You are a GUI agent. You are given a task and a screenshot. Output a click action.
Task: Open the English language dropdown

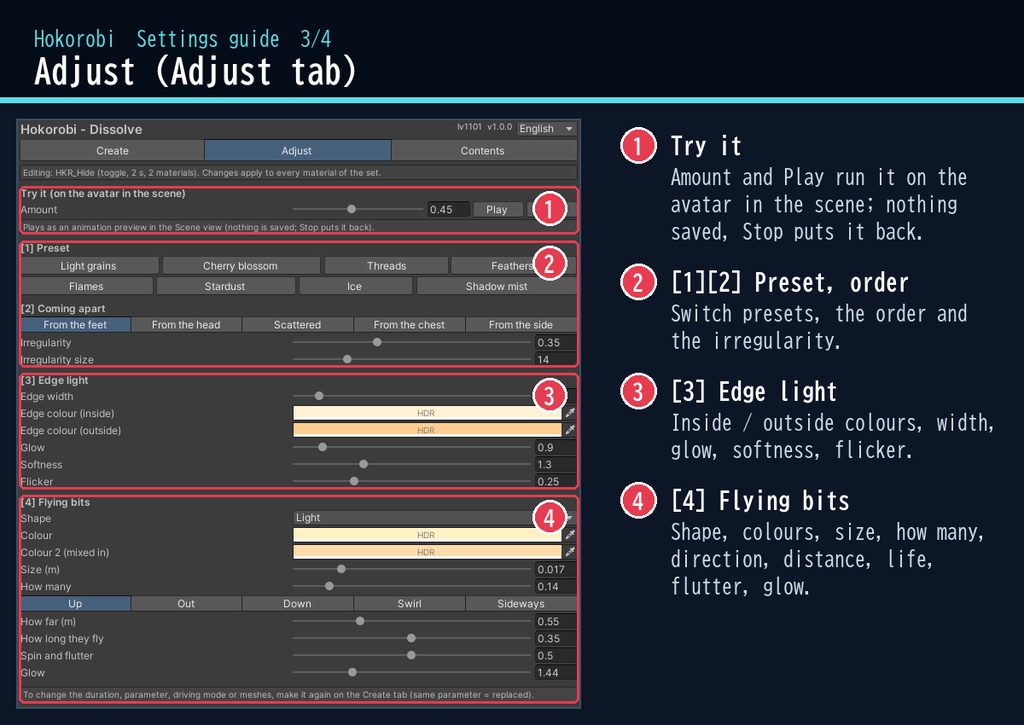coord(546,129)
